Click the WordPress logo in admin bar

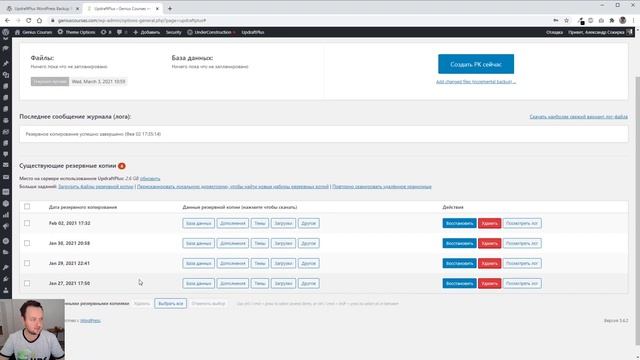point(5,32)
